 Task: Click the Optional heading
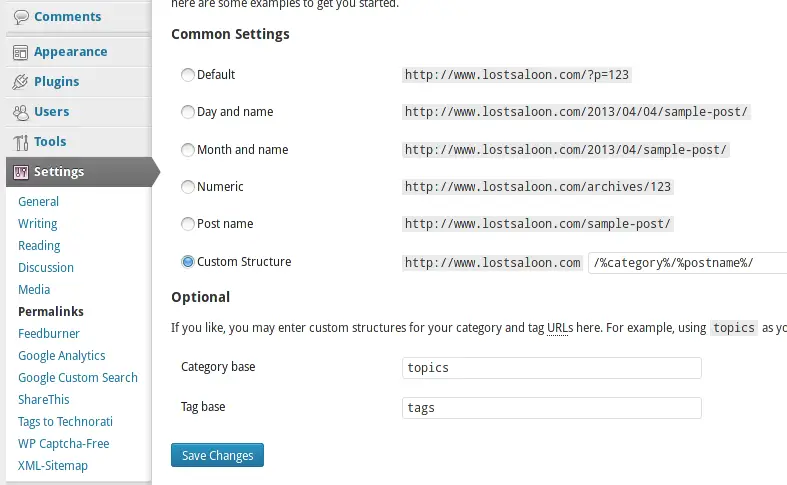point(200,297)
